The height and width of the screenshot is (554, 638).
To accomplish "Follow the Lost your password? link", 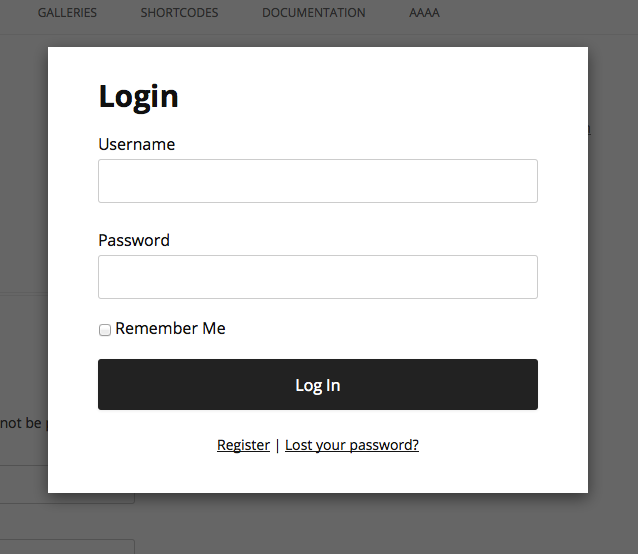I will pos(352,445).
